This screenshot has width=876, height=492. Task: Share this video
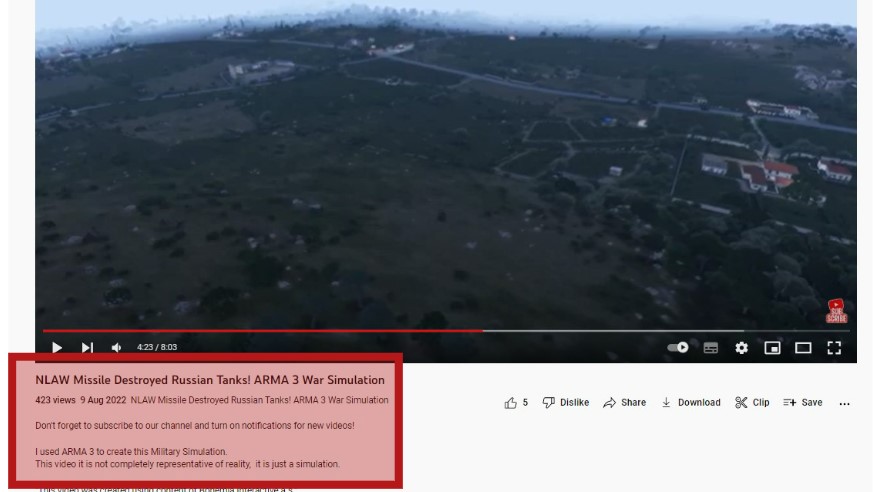625,403
